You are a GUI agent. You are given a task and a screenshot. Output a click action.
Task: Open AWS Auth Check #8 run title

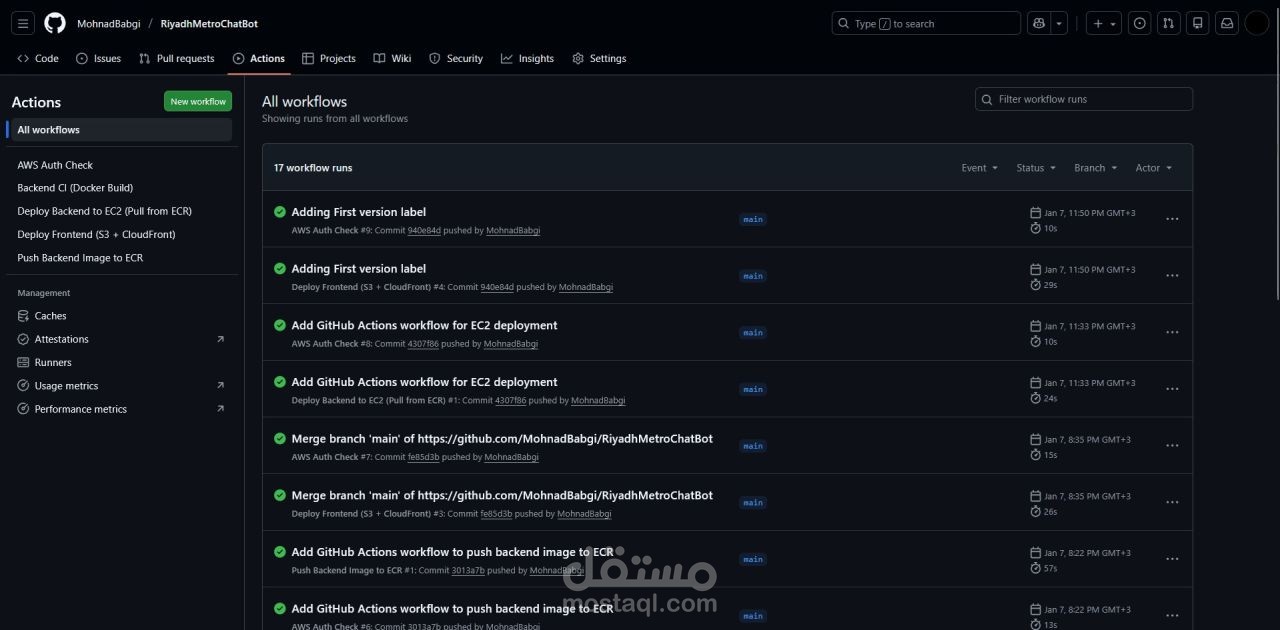pos(424,326)
